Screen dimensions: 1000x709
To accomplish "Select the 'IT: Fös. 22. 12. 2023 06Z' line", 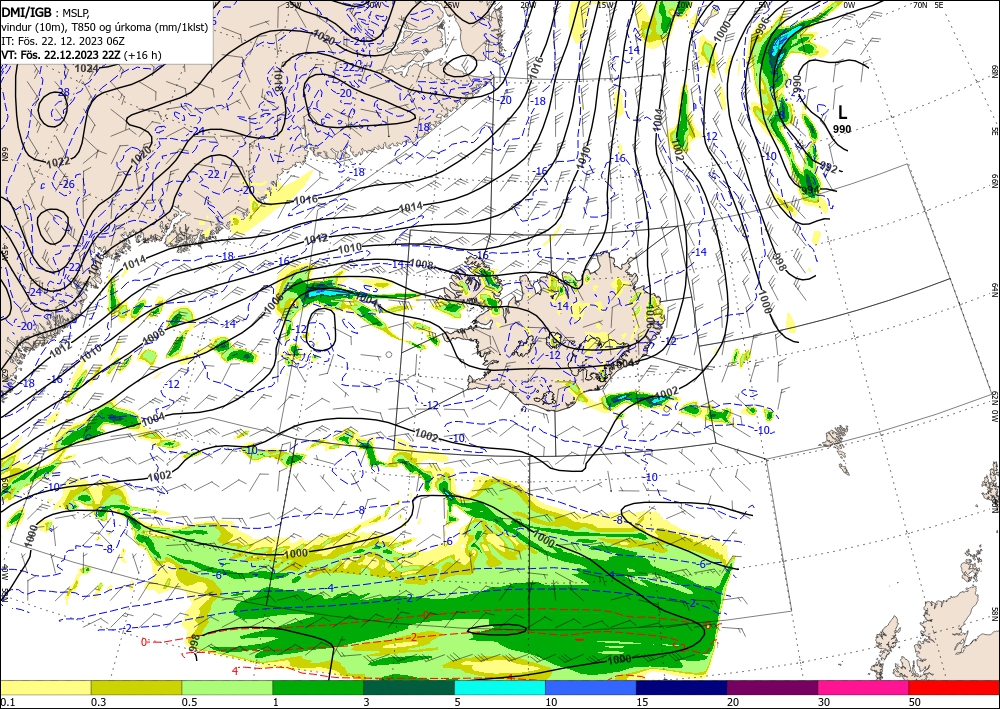I will click(62, 41).
